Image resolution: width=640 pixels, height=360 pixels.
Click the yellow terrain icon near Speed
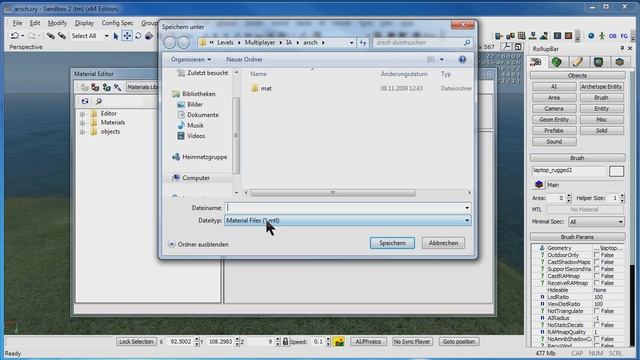[339, 342]
